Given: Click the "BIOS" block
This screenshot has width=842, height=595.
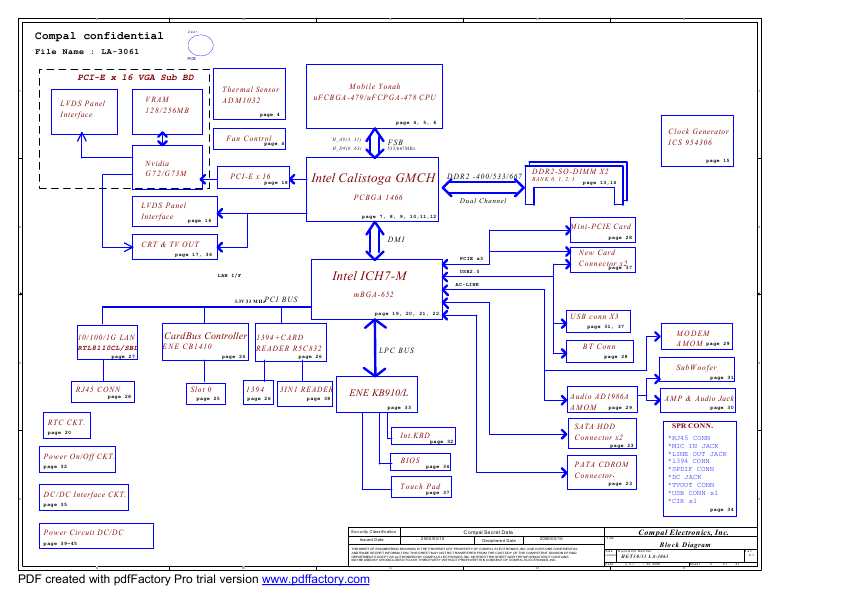Looking at the screenshot, I should 421,461.
